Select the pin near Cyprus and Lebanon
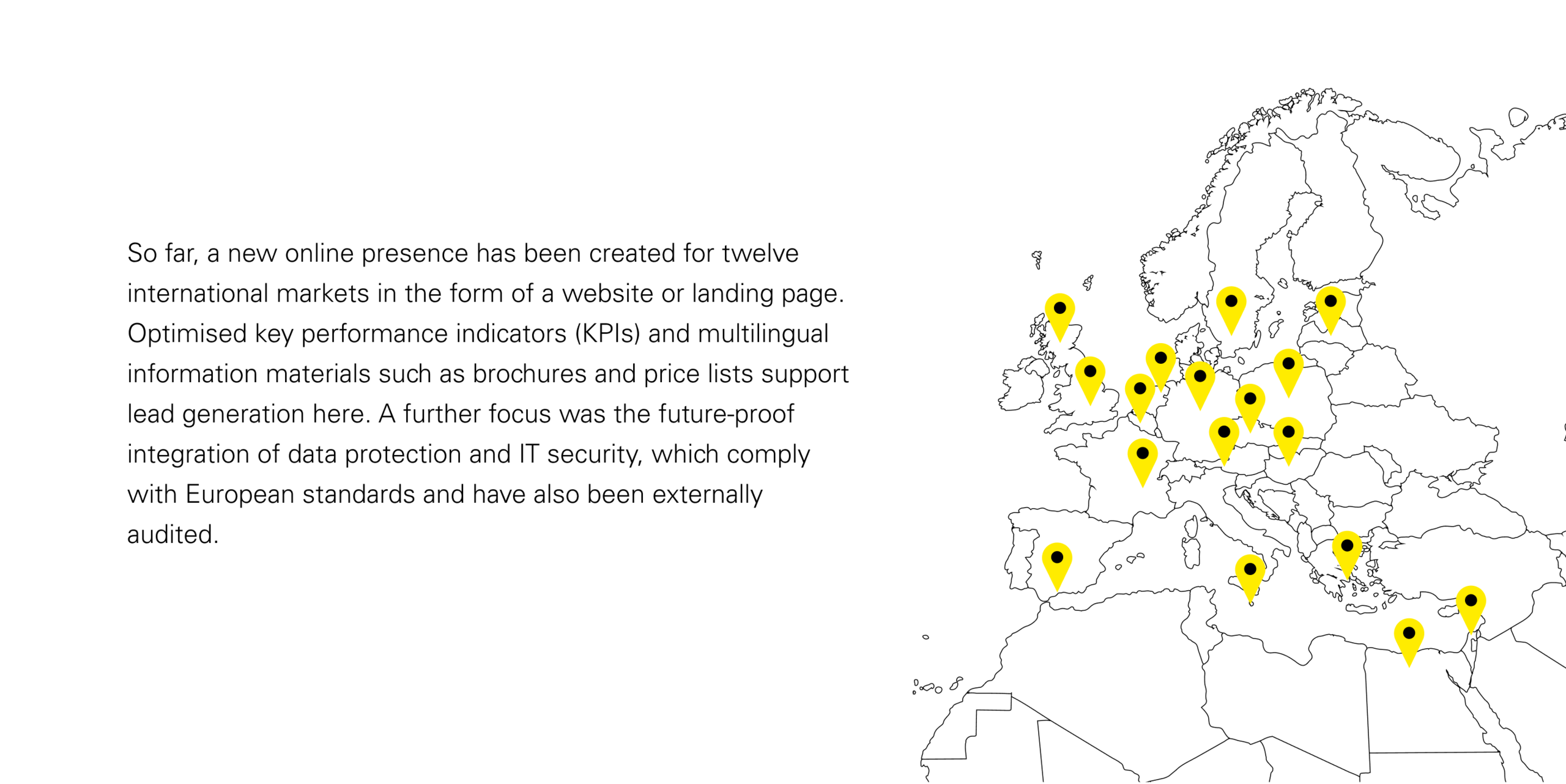The height and width of the screenshot is (784, 1566). click(x=1471, y=608)
